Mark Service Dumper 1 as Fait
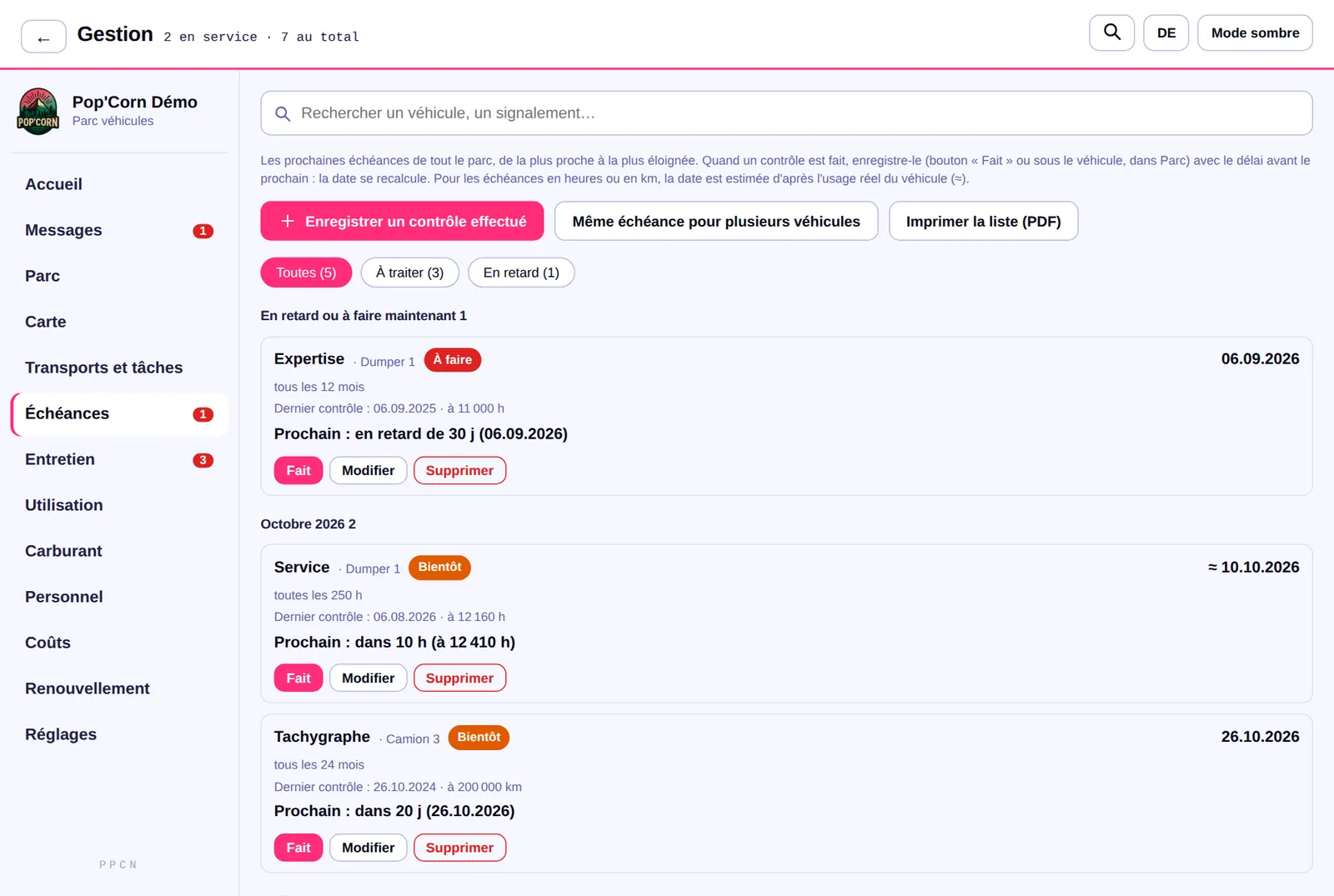The width and height of the screenshot is (1334, 896). 298,678
